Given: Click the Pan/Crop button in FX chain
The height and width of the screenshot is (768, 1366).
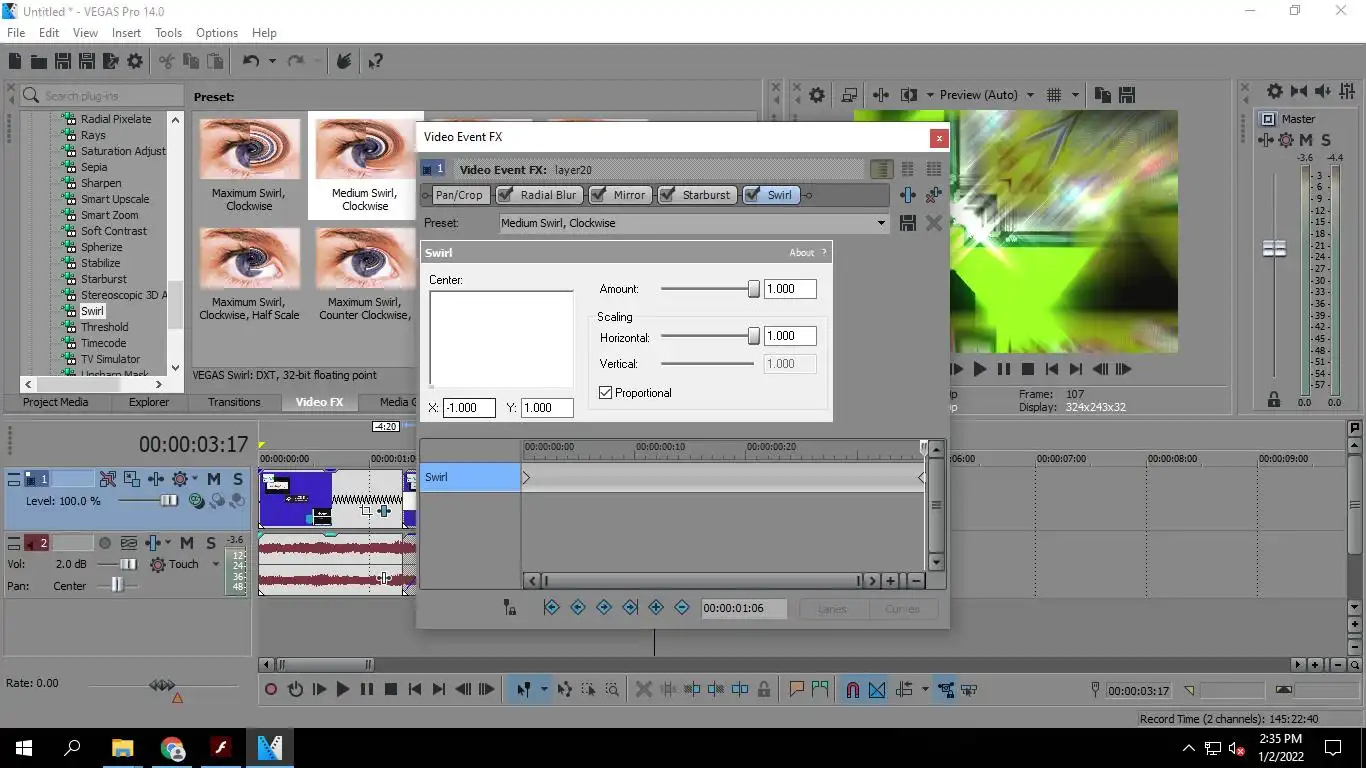Looking at the screenshot, I should coord(459,195).
